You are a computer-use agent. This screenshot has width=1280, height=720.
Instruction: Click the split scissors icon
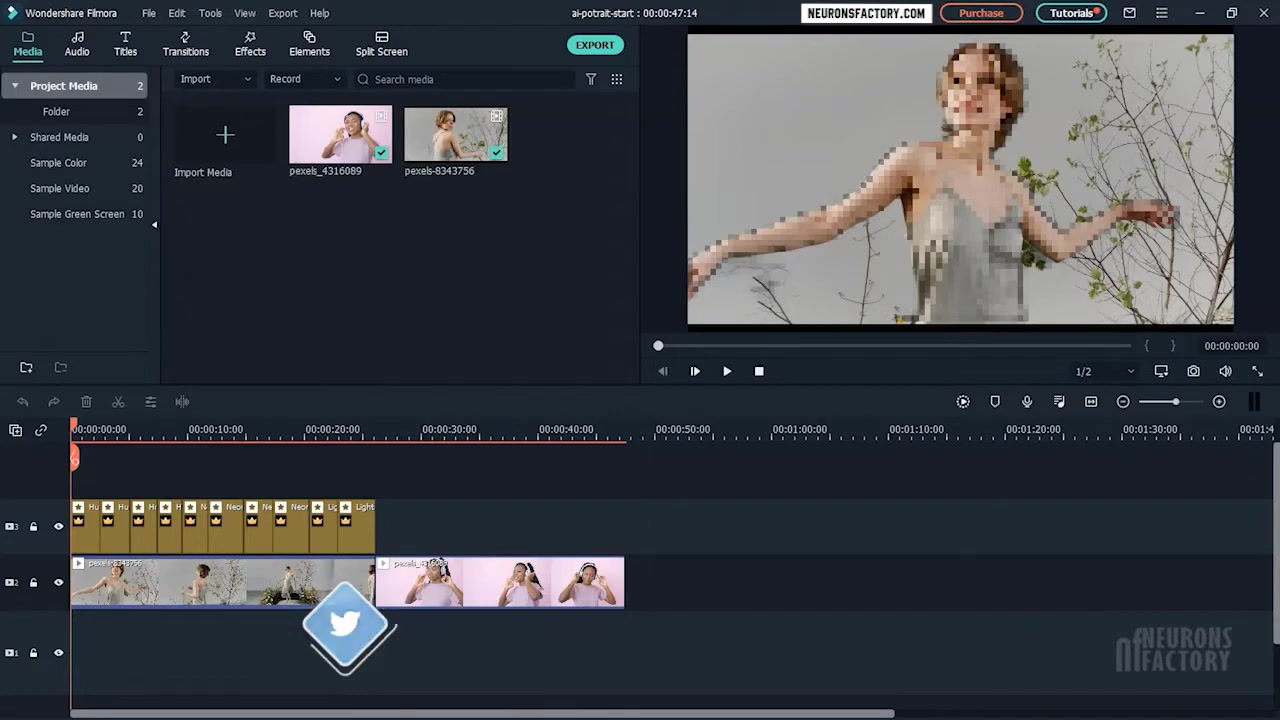[x=118, y=402]
